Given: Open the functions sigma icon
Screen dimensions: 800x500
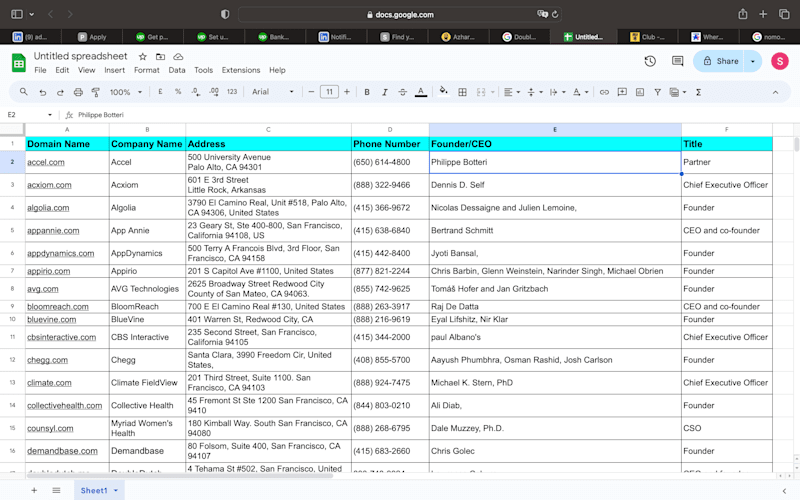Looking at the screenshot, I should pos(698,92).
